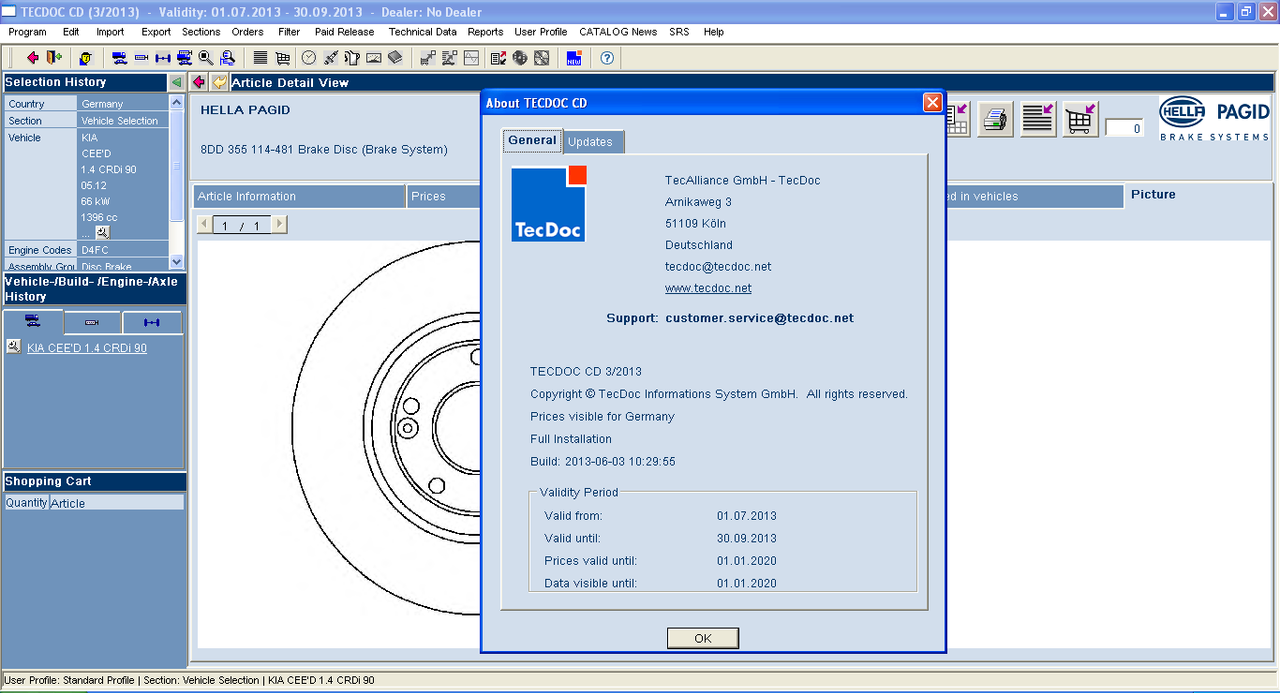Click the engine history tab icon
The height and width of the screenshot is (693, 1280).
pyautogui.click(x=92, y=323)
